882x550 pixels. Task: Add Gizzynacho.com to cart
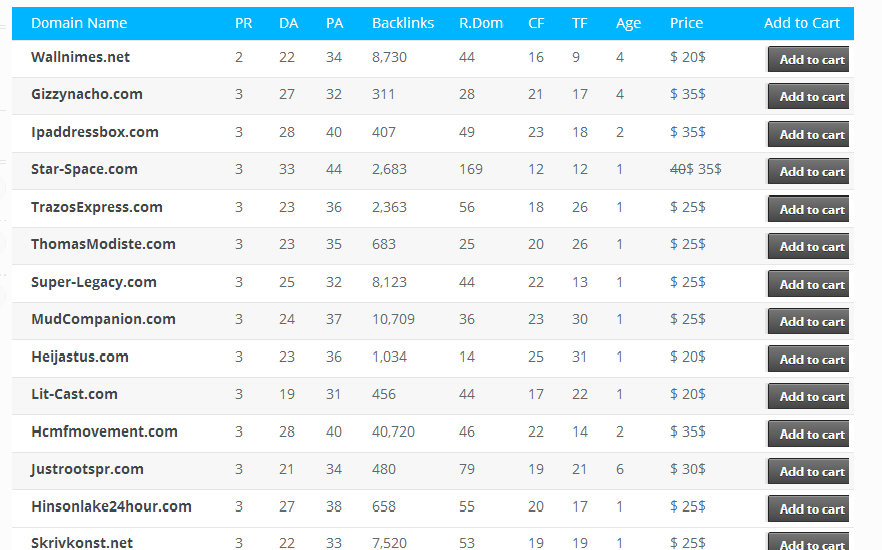pos(808,96)
